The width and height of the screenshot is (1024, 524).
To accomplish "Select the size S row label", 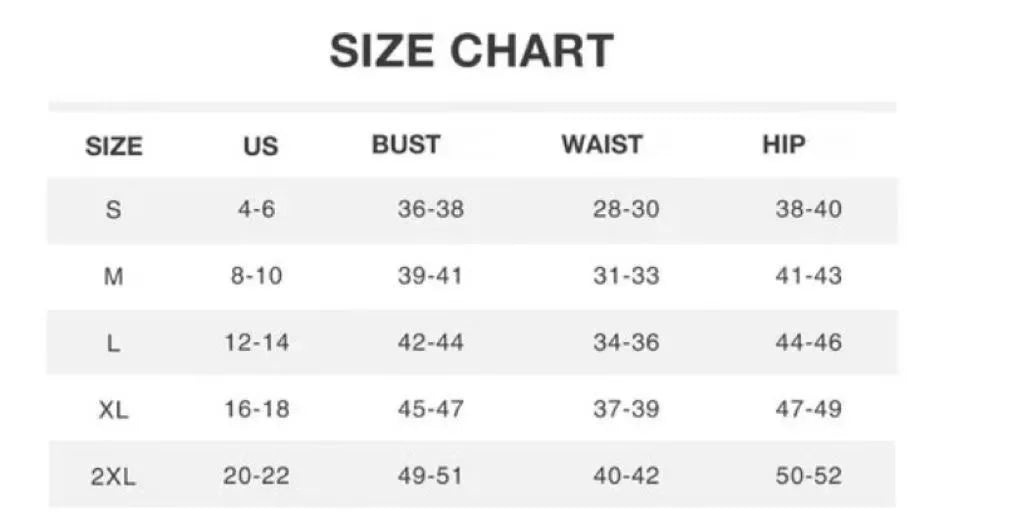I will [x=114, y=210].
